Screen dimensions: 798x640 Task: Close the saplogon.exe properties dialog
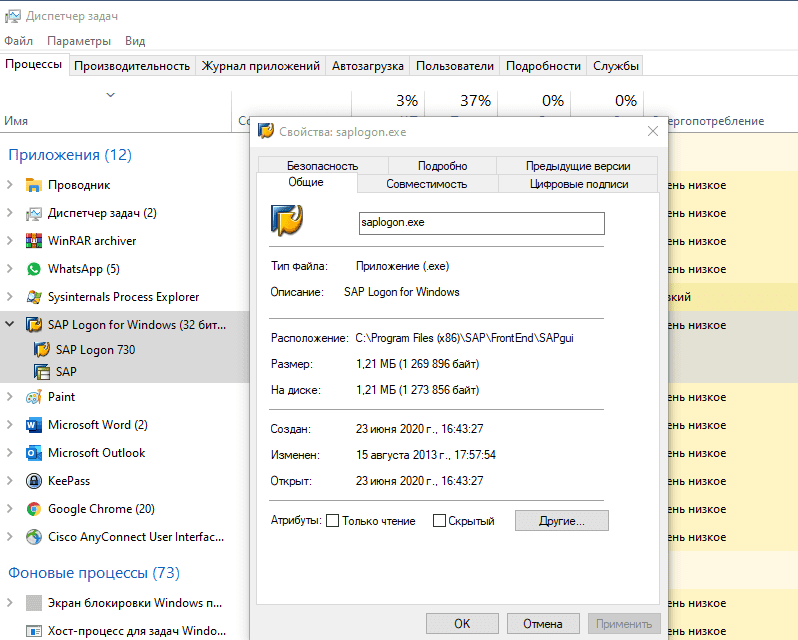click(x=652, y=131)
